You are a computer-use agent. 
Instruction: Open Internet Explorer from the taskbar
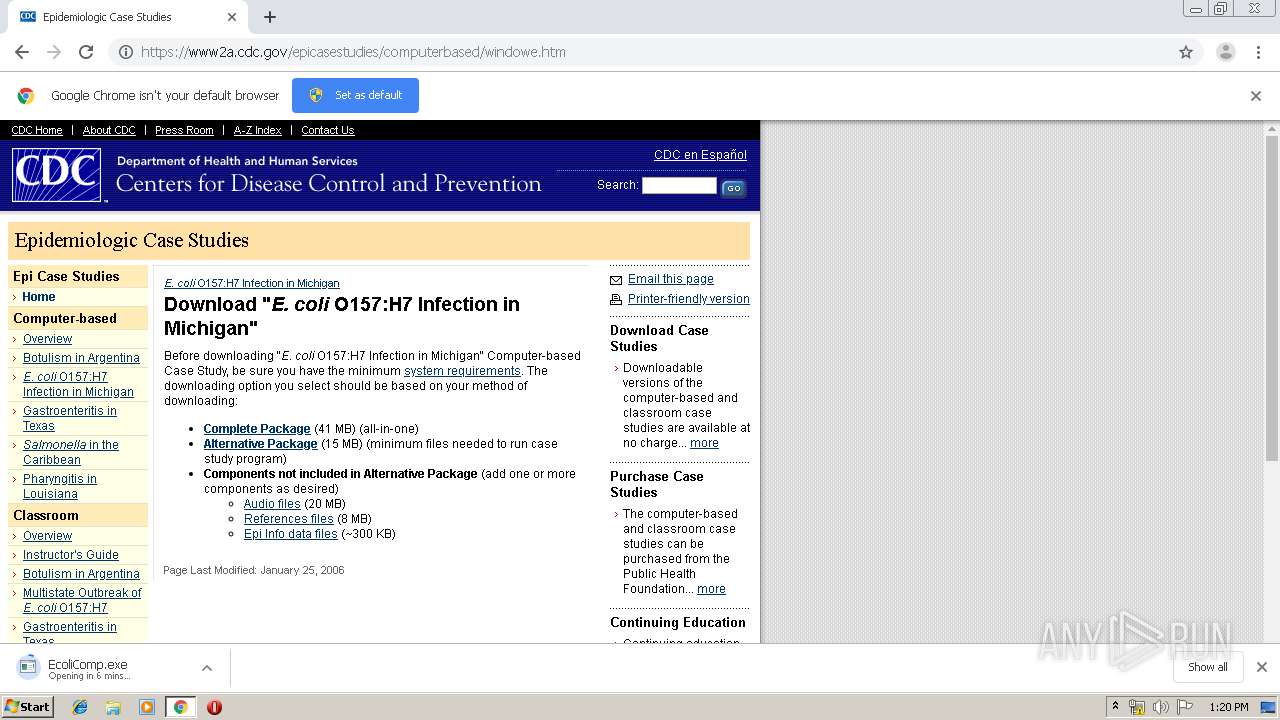coord(80,707)
